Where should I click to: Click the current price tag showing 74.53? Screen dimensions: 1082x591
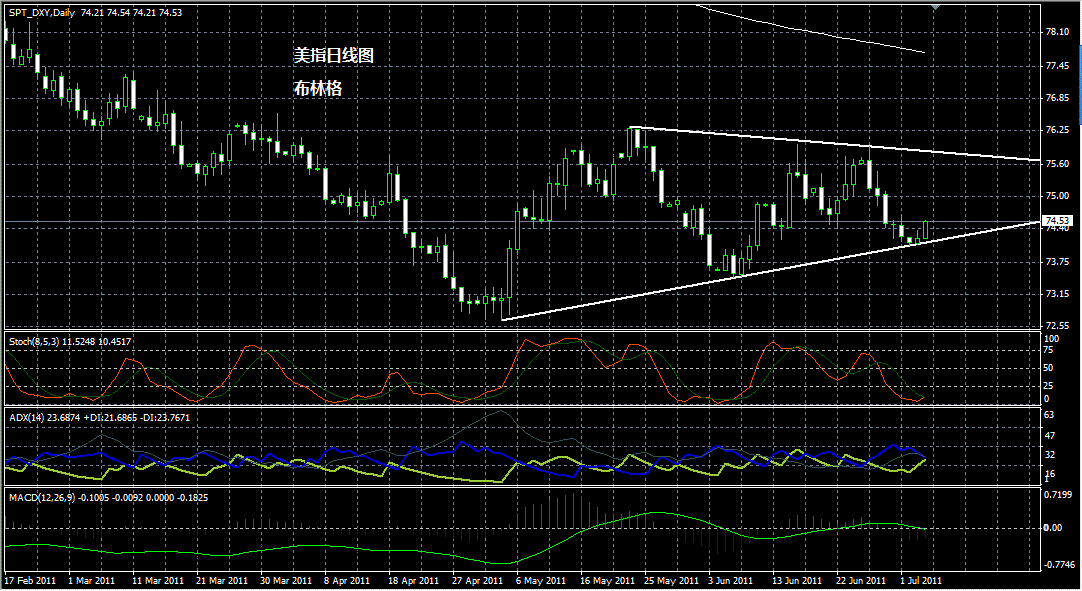coord(1055,219)
